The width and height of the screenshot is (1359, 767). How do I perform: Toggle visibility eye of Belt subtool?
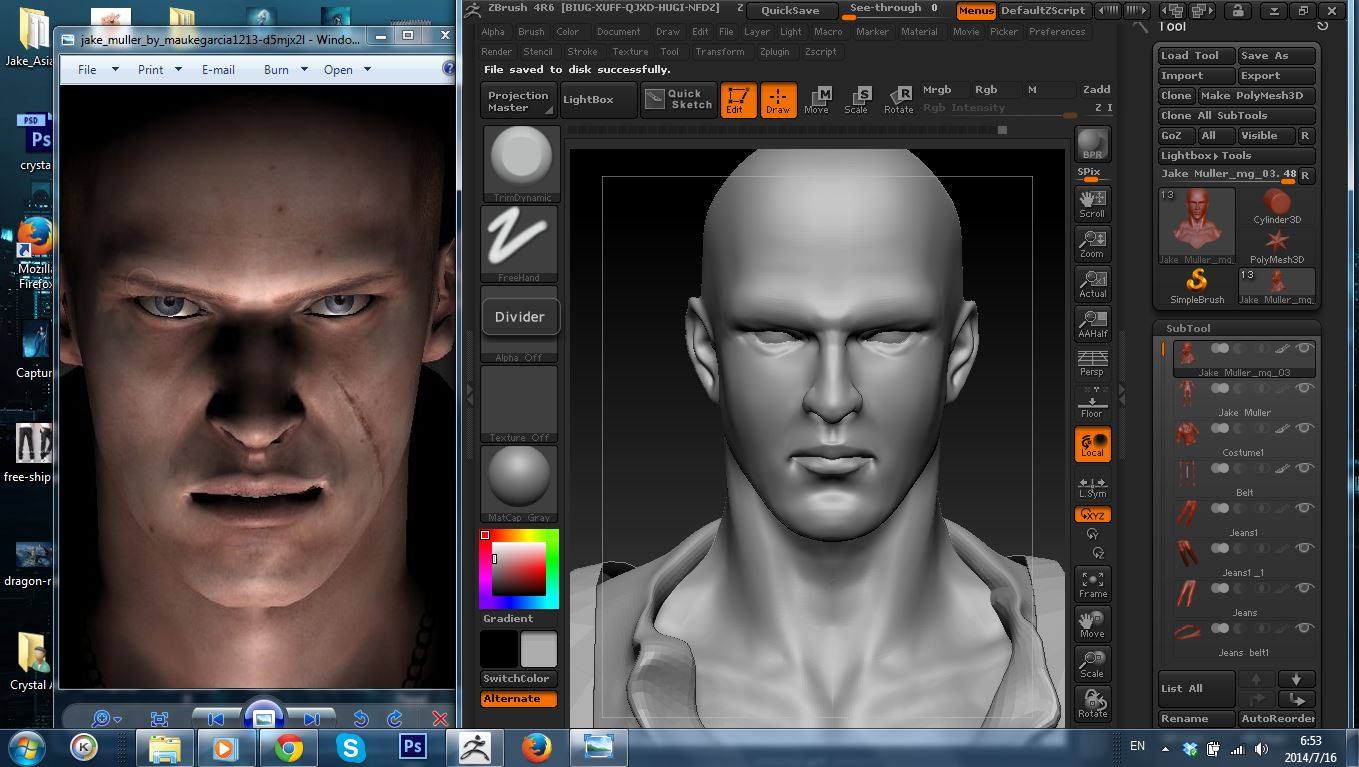(x=1304, y=468)
